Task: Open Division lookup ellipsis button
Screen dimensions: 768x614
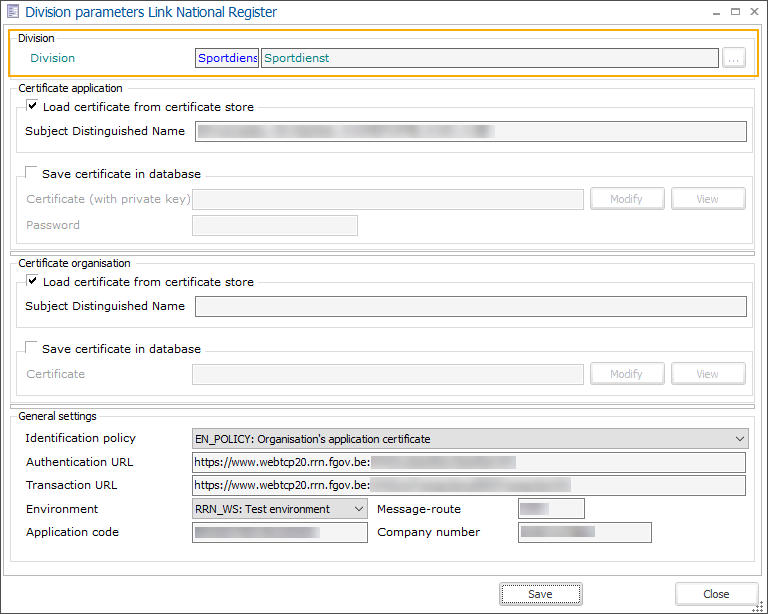Action: 733,58
